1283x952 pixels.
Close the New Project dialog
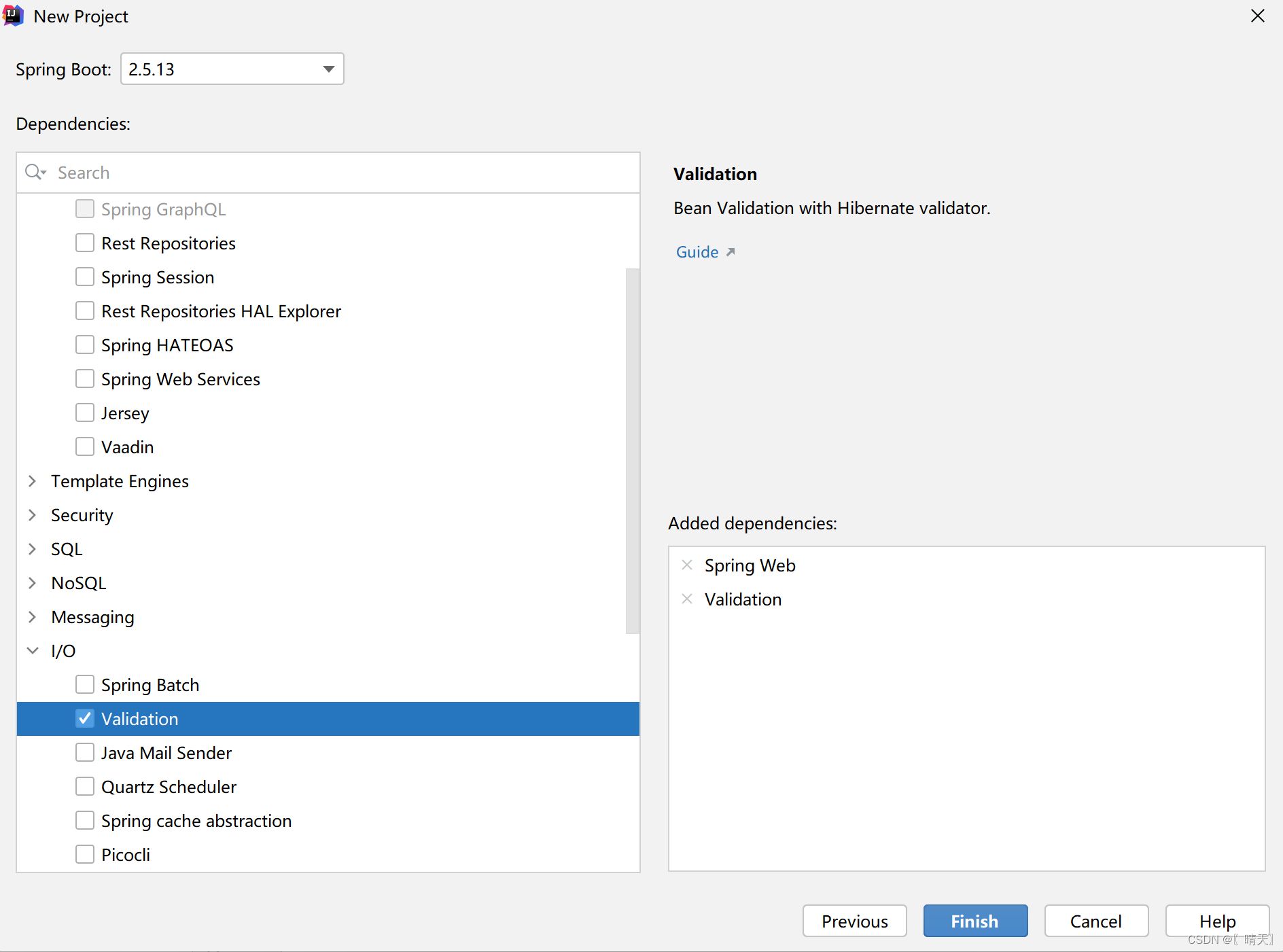tap(1258, 16)
